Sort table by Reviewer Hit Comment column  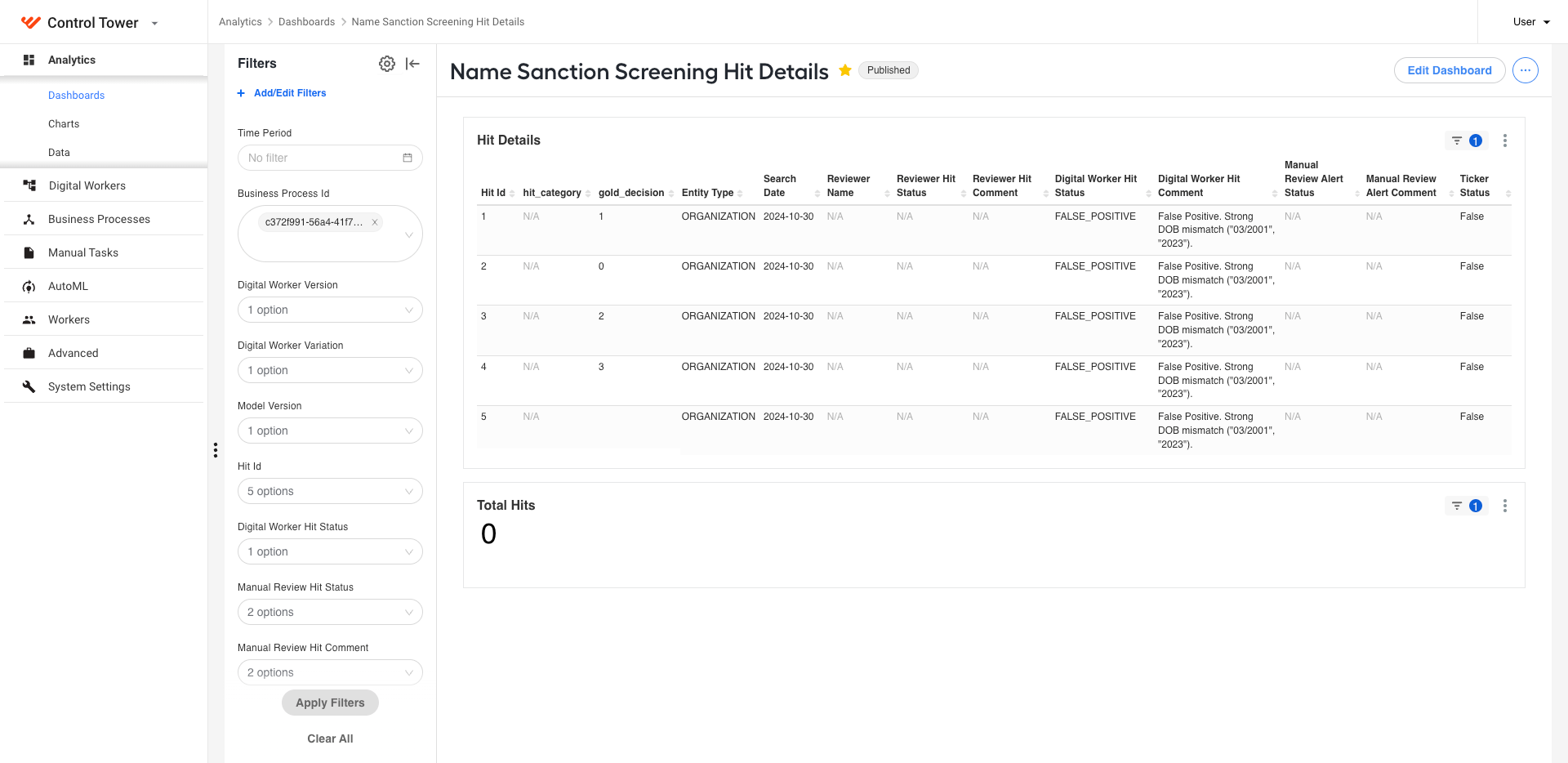1045,194
